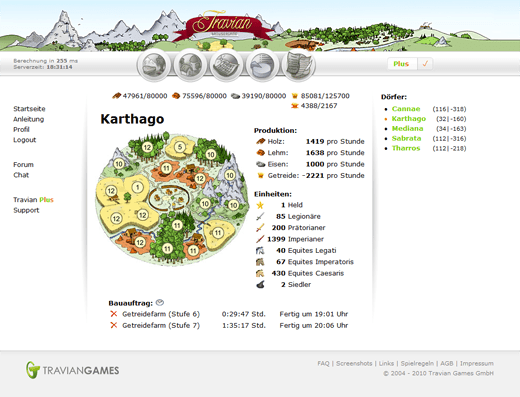Viewport: 520px width, 397px height.
Task: Open the village center buildings icon
Action: point(190,65)
